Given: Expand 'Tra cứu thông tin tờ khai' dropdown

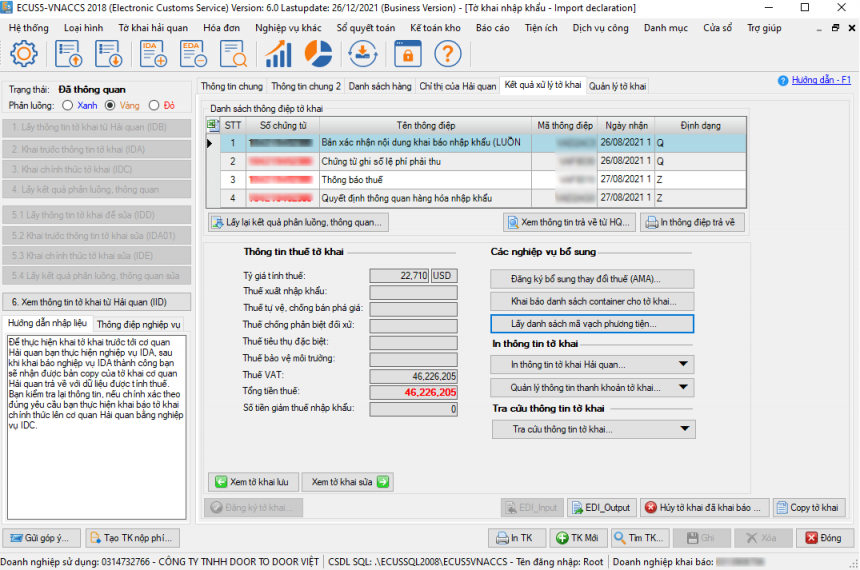Looking at the screenshot, I should (x=684, y=429).
